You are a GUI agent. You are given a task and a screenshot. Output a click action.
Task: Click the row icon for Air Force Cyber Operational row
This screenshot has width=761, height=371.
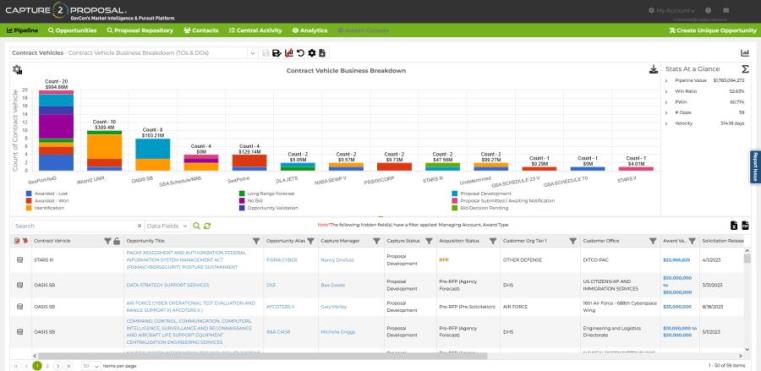pyautogui.click(x=20, y=306)
